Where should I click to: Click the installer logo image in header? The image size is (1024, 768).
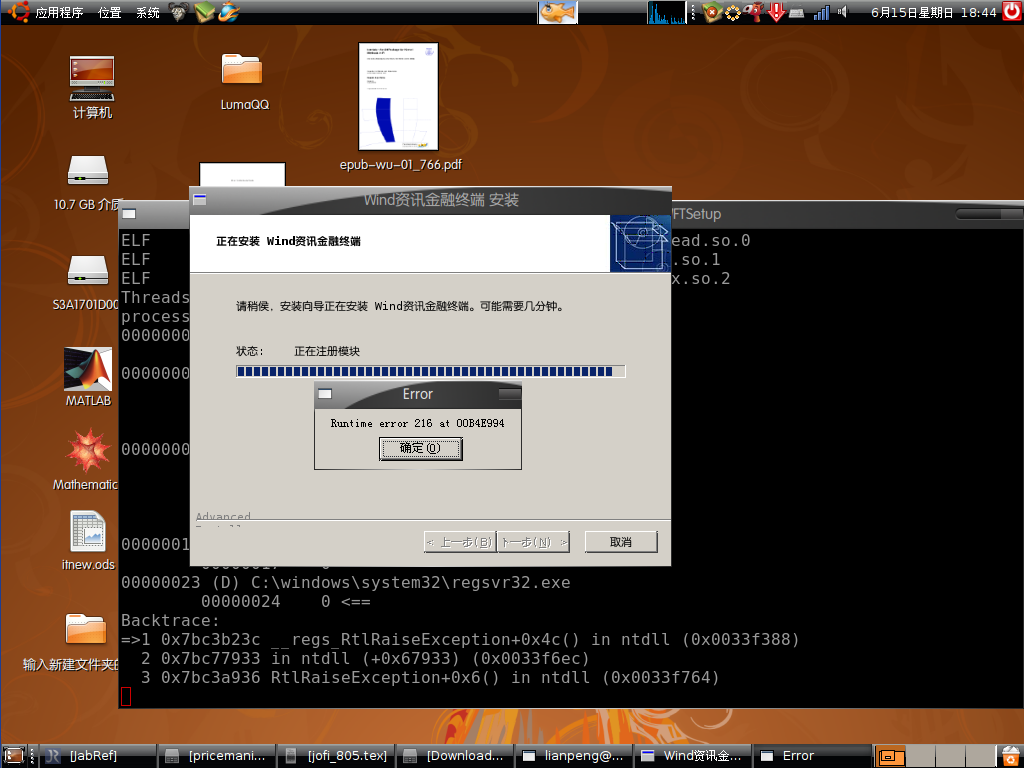(640, 244)
